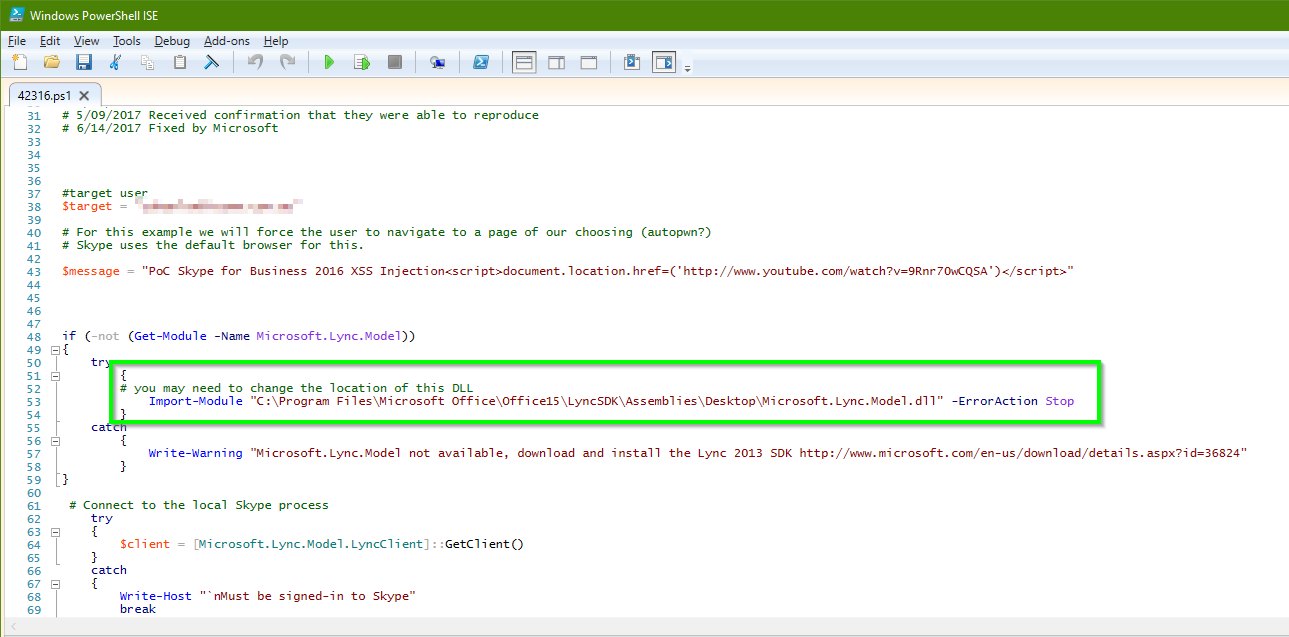Screen dimensions: 1289x637
Task: Click the Stop Operation square icon
Action: [395, 62]
